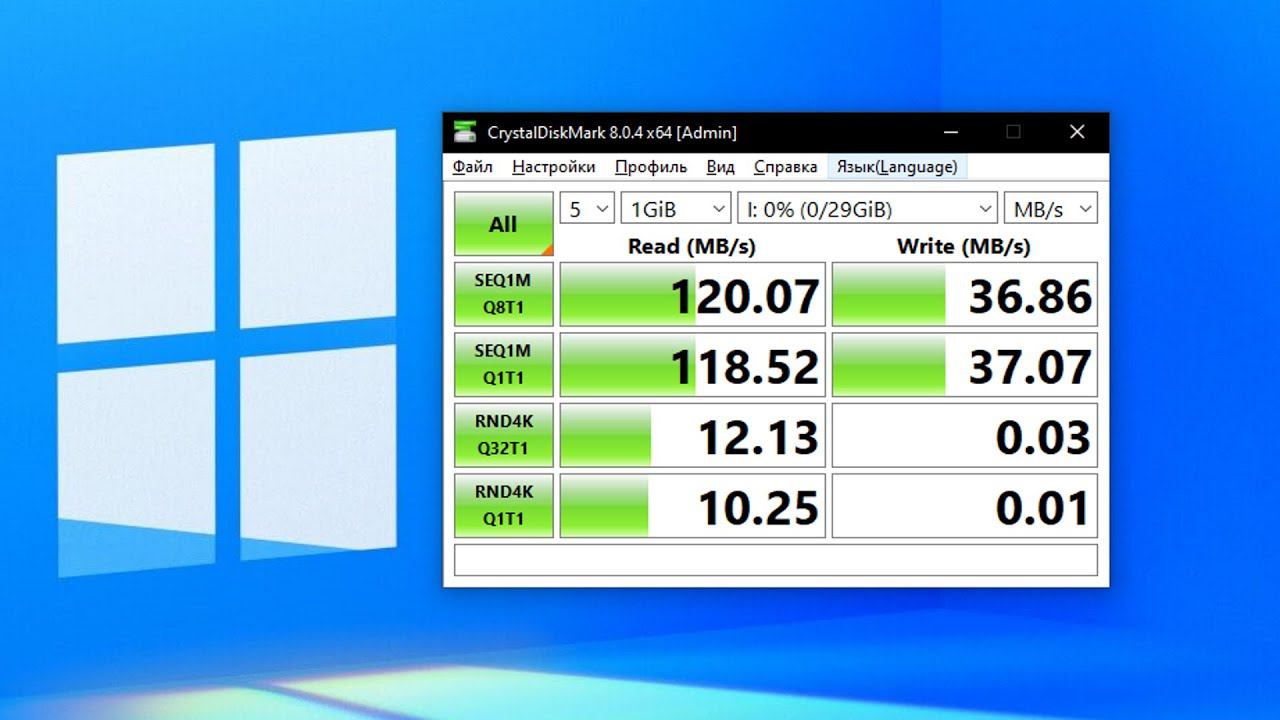Open the Язык(Language) menu
This screenshot has height=720, width=1280.
pos(897,167)
